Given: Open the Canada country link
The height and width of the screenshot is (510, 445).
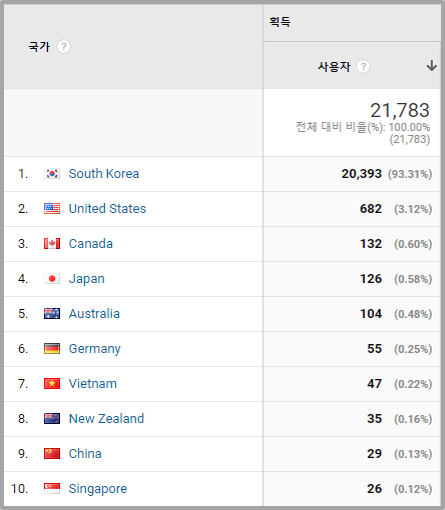Looking at the screenshot, I should coord(91,244).
